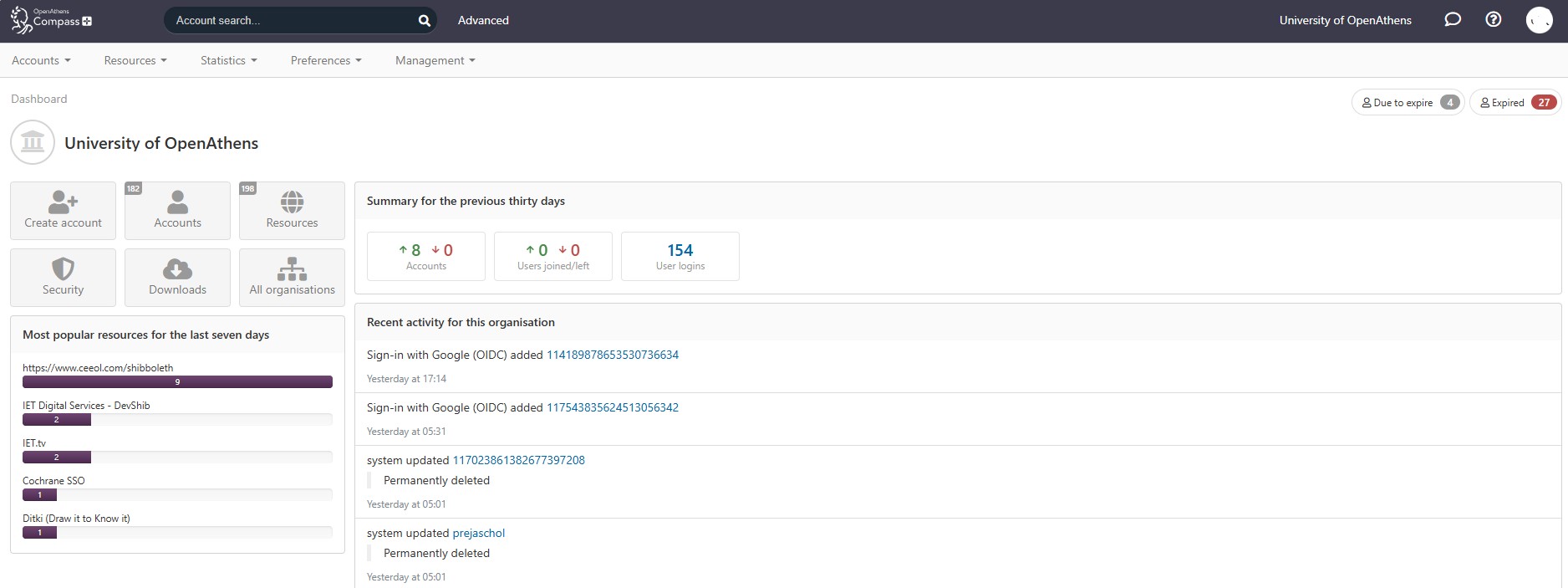Open the Security shield tile
The image size is (1568, 588).
click(64, 278)
